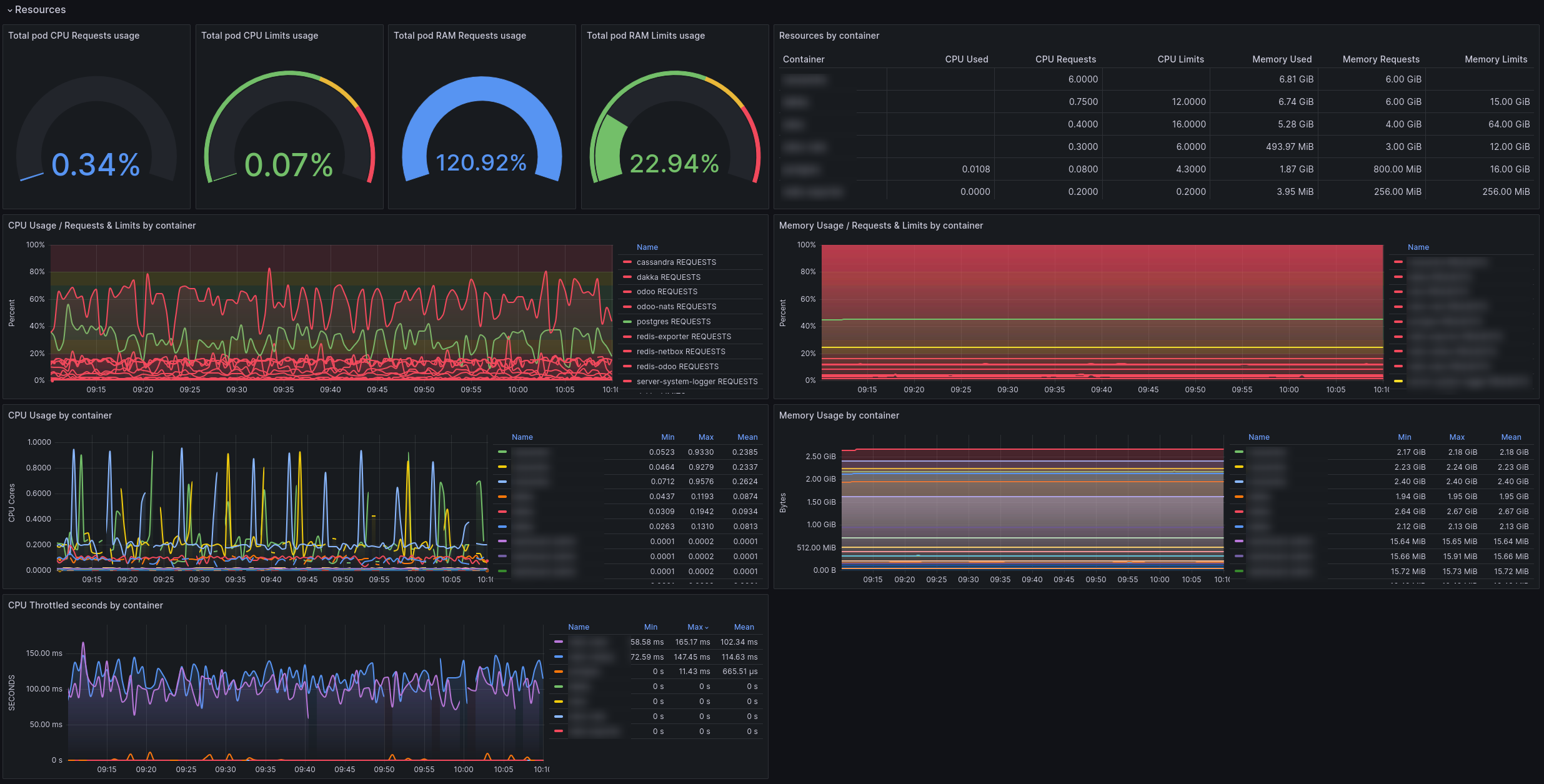Click green postgres REQUESTS legend color icon

click(627, 322)
